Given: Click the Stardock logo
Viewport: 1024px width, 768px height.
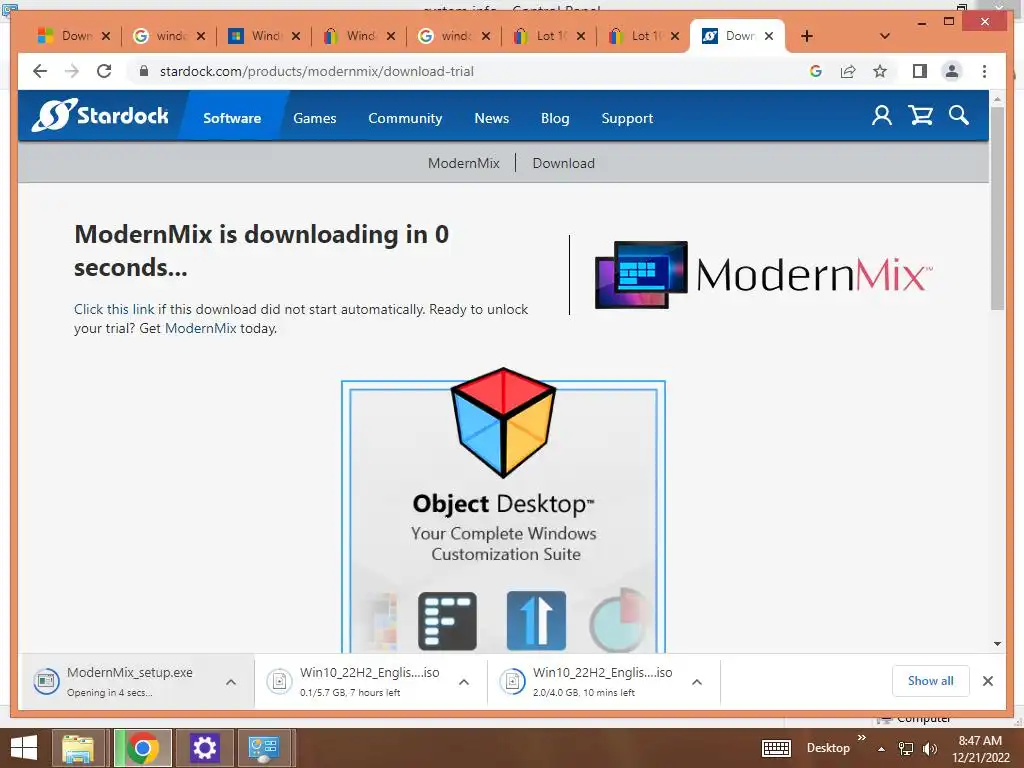Looking at the screenshot, I should (100, 116).
